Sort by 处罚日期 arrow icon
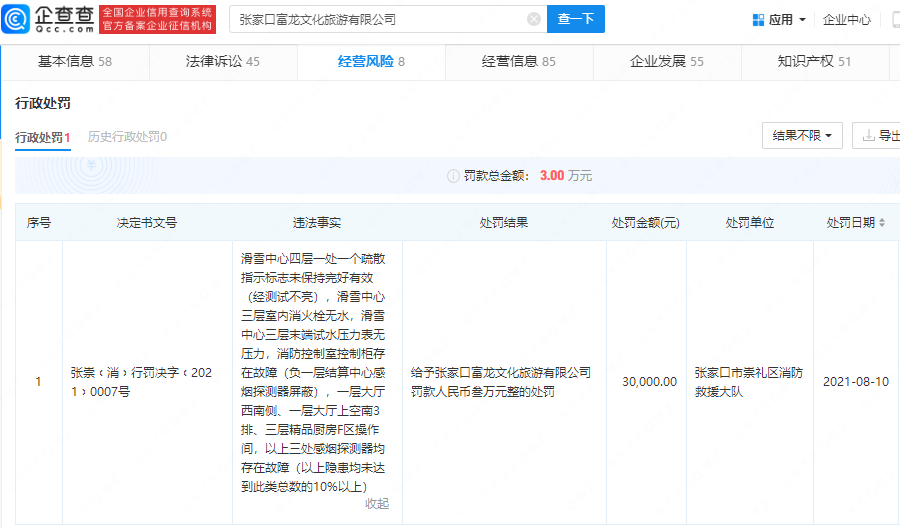The image size is (900, 528). (882, 223)
